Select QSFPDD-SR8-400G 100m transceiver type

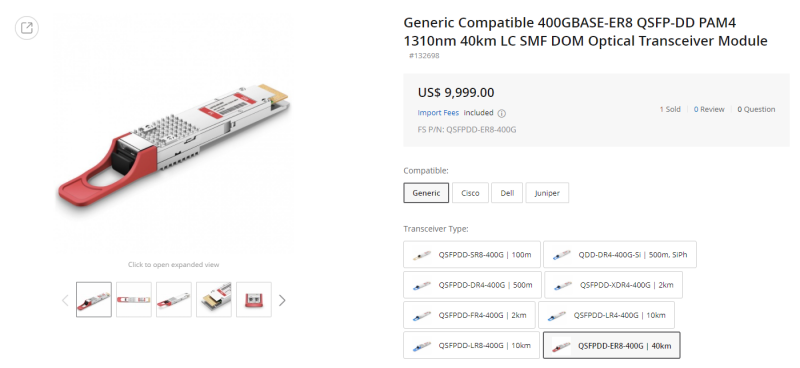click(x=472, y=254)
